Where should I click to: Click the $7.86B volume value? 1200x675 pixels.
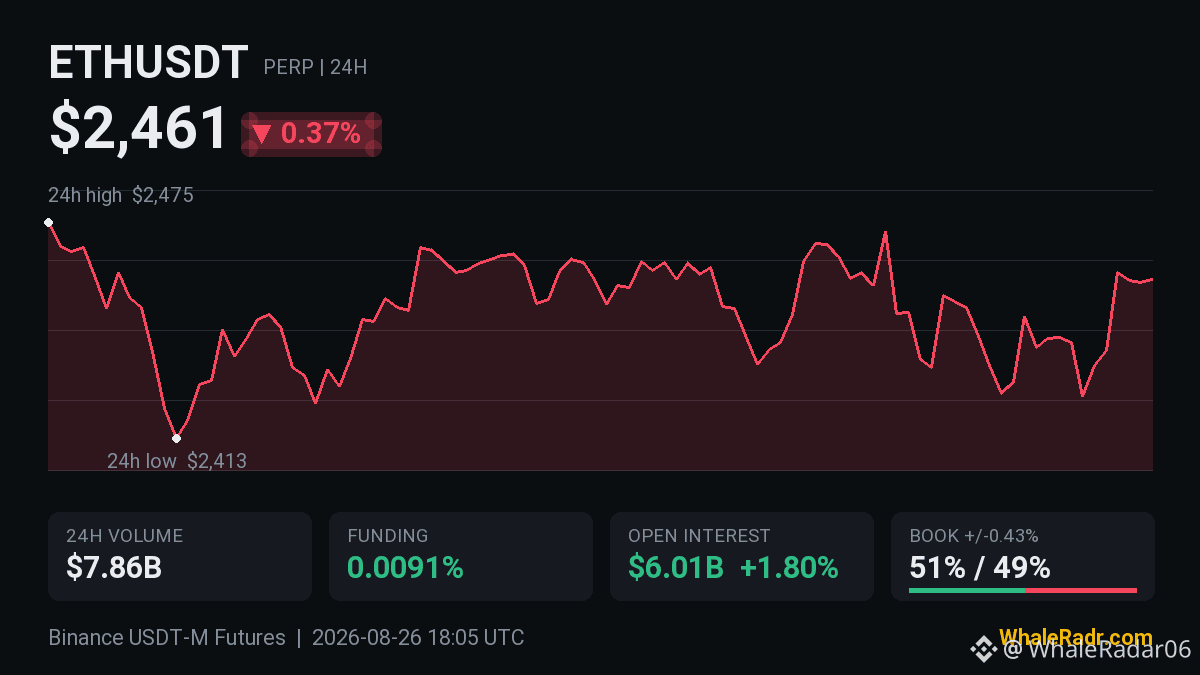coord(114,568)
